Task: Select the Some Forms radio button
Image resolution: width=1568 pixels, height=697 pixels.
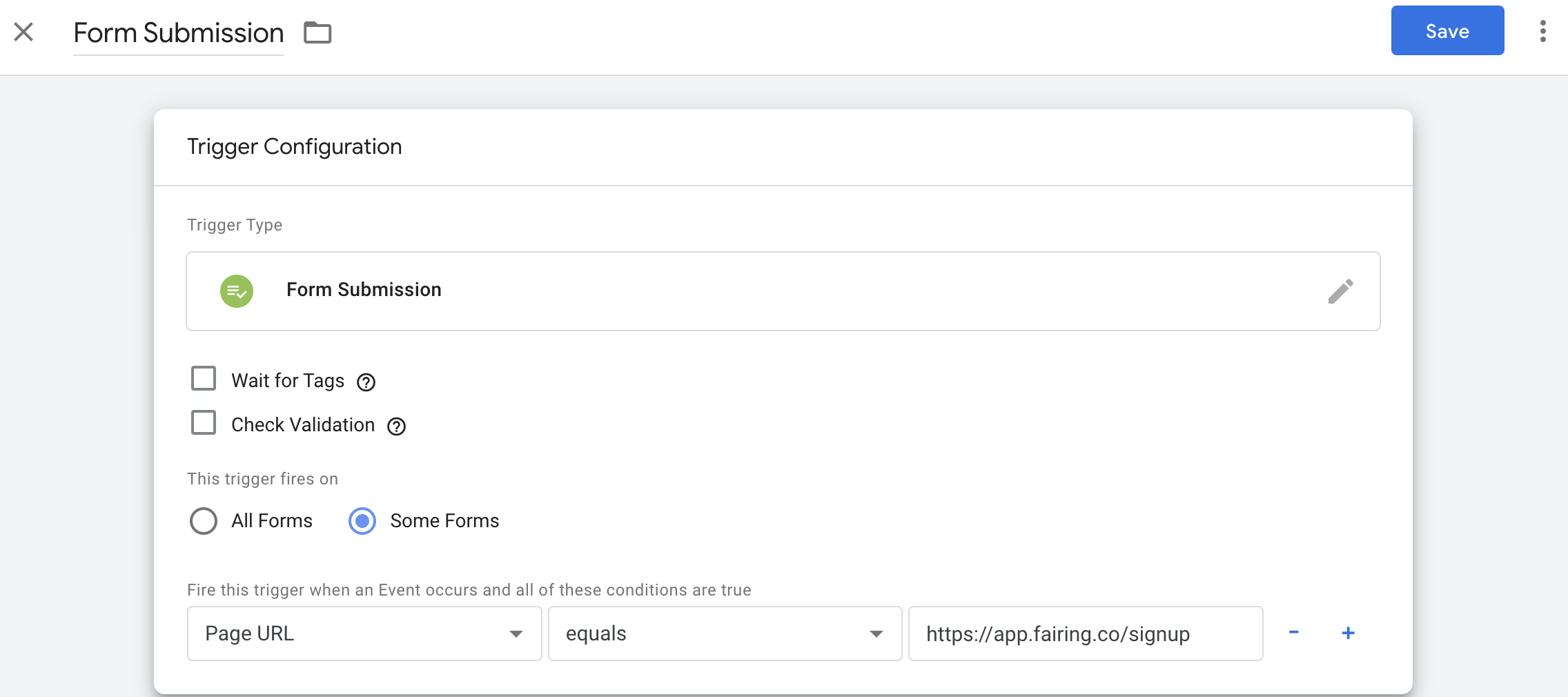Action: (x=362, y=521)
